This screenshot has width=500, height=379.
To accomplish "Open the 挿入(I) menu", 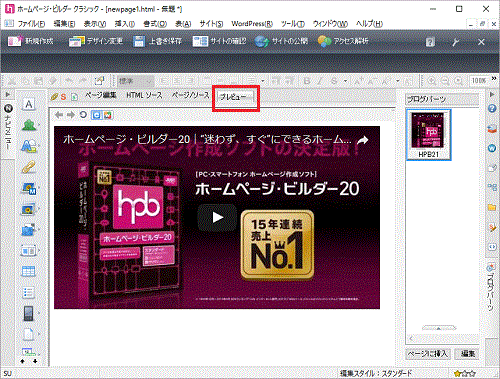I will coord(125,24).
